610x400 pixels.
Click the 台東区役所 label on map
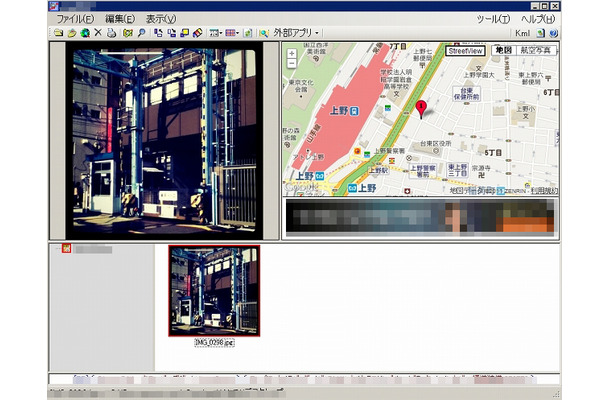436,144
